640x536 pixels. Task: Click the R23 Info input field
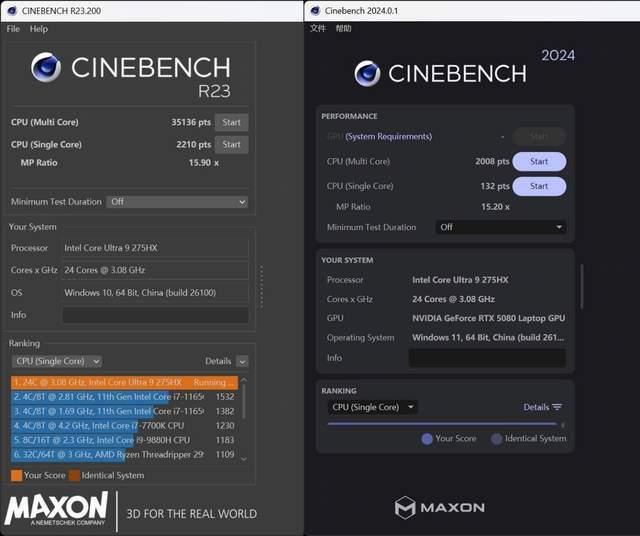(x=155, y=315)
